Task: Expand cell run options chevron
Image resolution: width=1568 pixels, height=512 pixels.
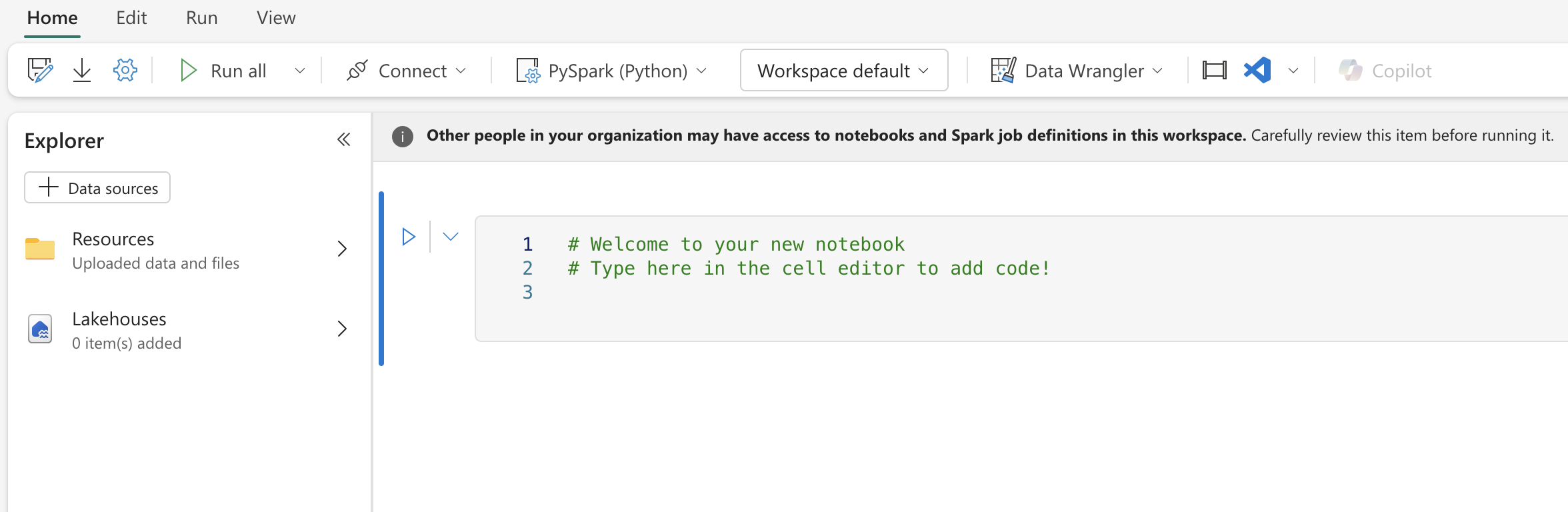Action: pyautogui.click(x=451, y=237)
